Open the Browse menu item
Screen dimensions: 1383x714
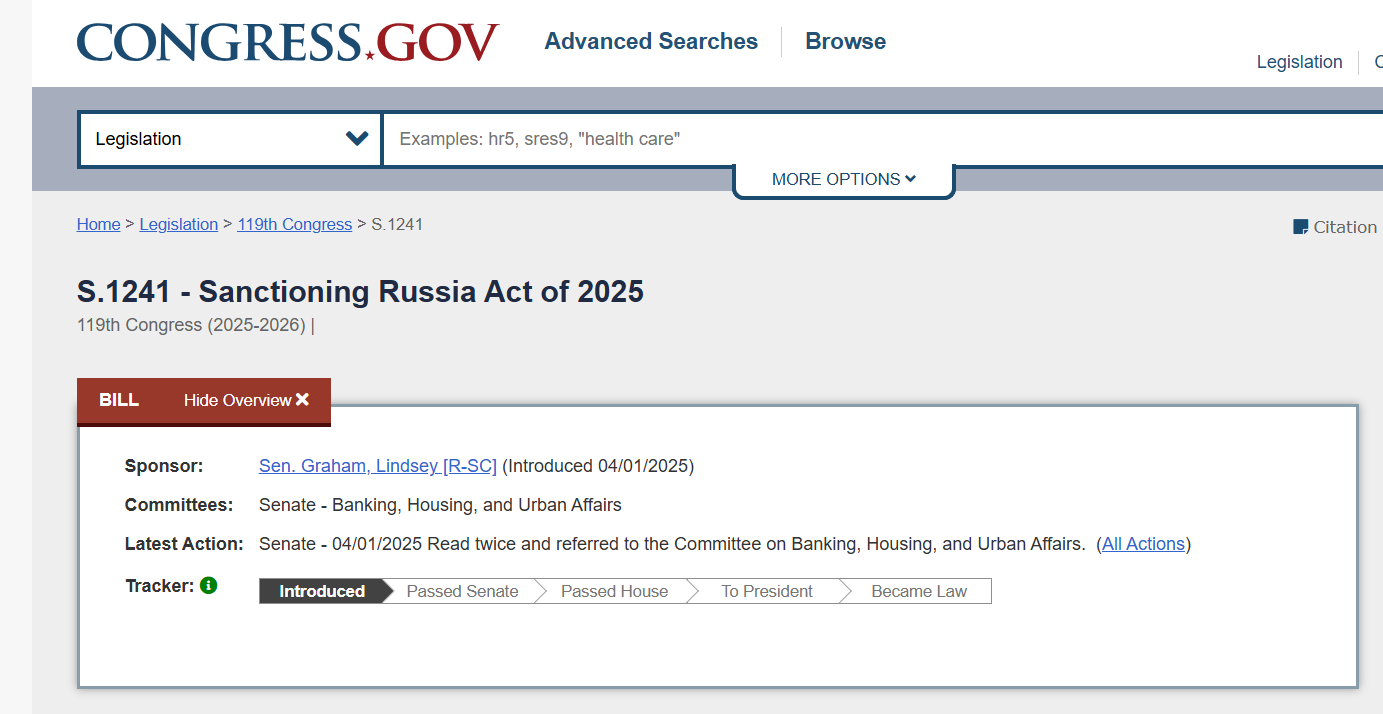click(845, 42)
